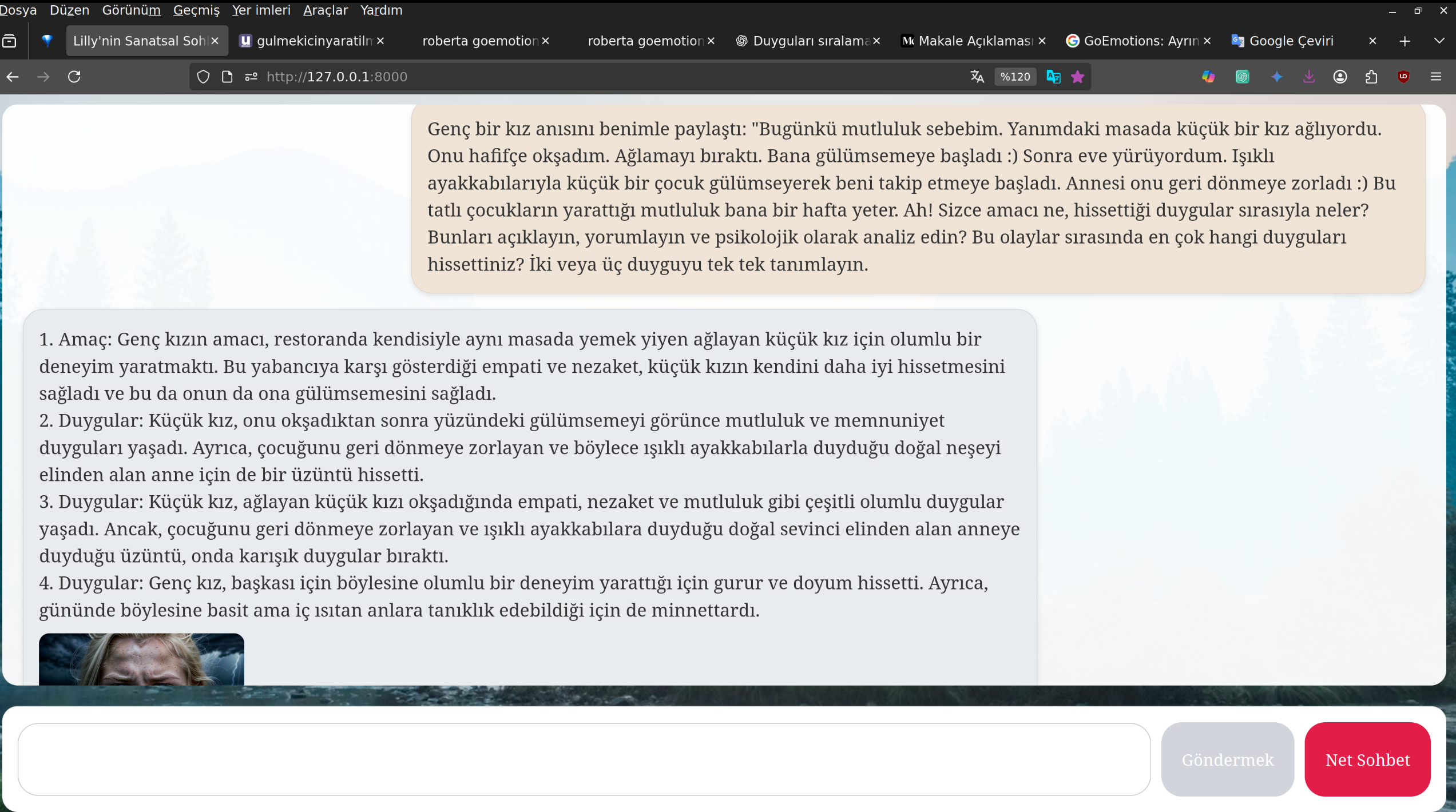Open a new tab with plus button
This screenshot has height=812, width=1456.
coord(1405,41)
